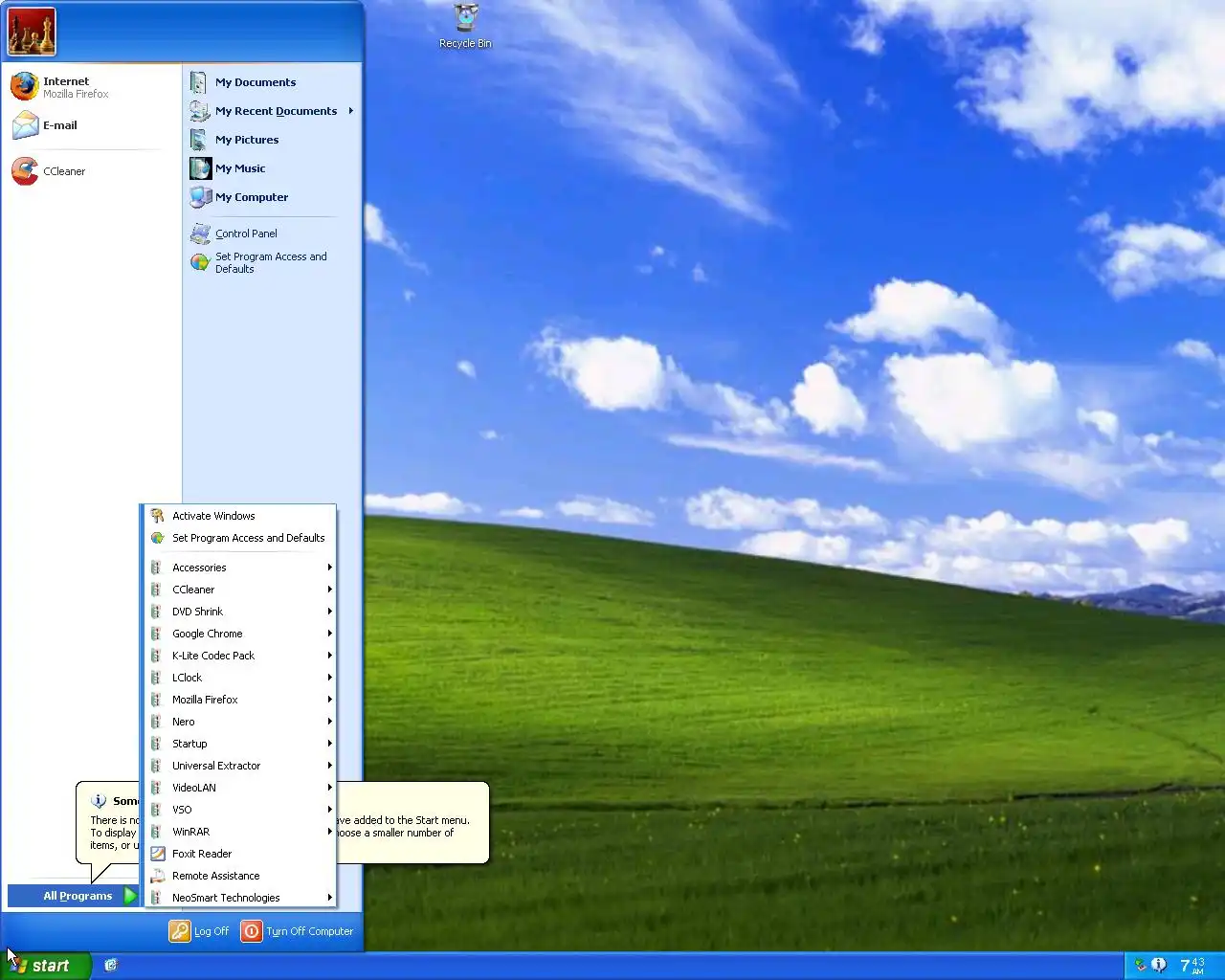Click the Log Off key icon
The image size is (1225, 980).
[x=180, y=931]
